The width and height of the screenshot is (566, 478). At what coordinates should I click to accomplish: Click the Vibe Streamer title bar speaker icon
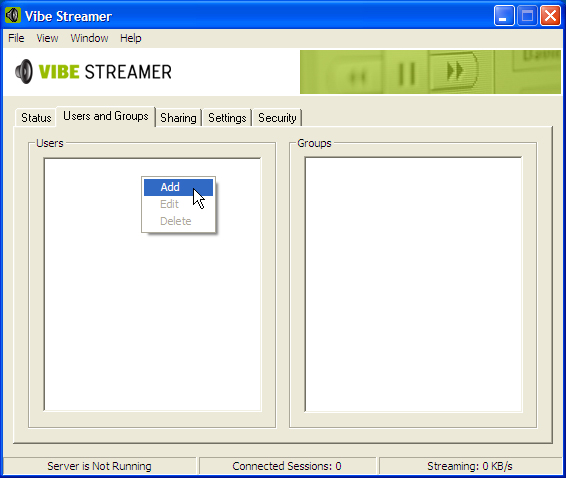pos(13,16)
